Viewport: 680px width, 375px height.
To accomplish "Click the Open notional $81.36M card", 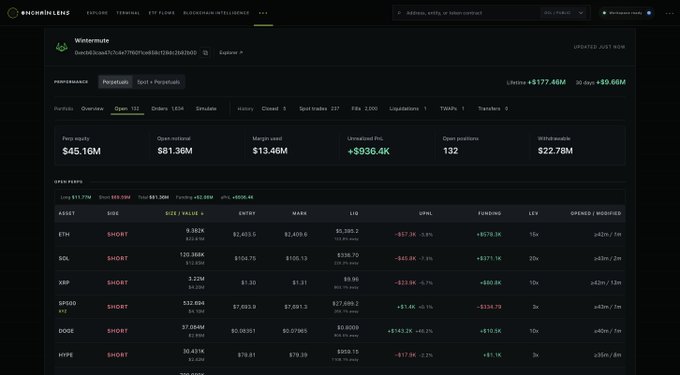I will (x=196, y=146).
